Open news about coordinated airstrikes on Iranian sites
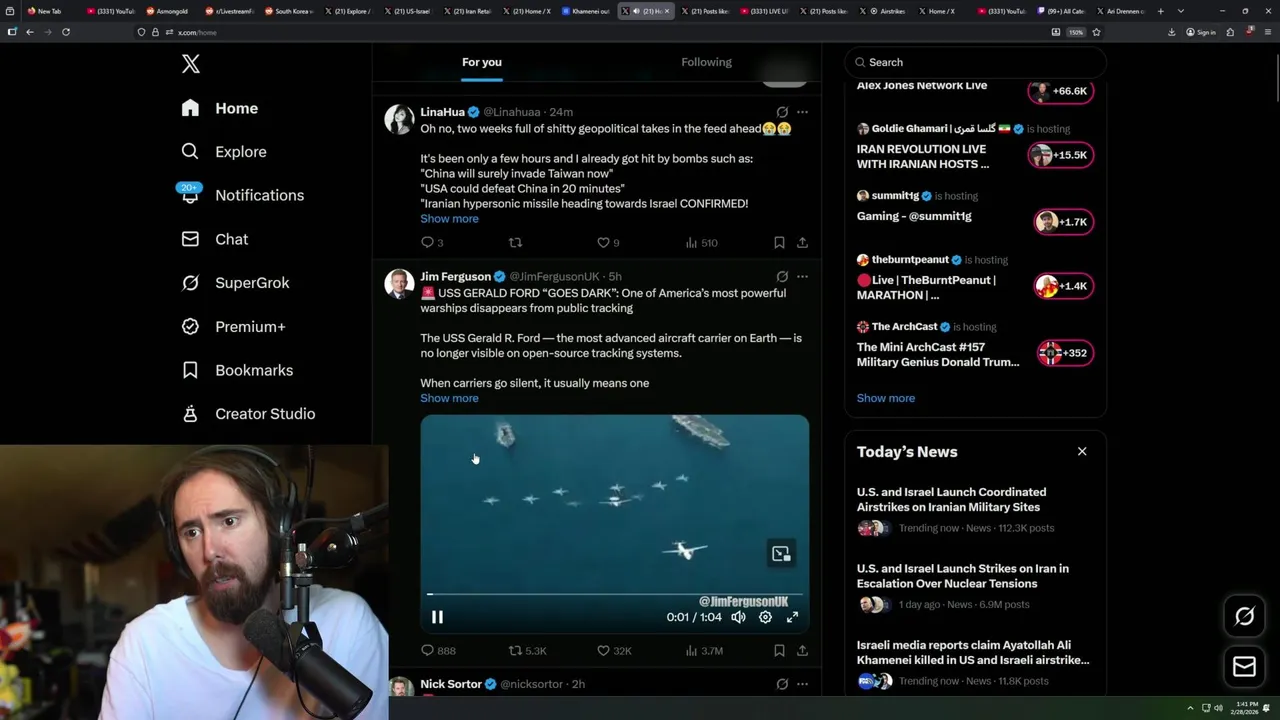1280x720 pixels. (975, 510)
